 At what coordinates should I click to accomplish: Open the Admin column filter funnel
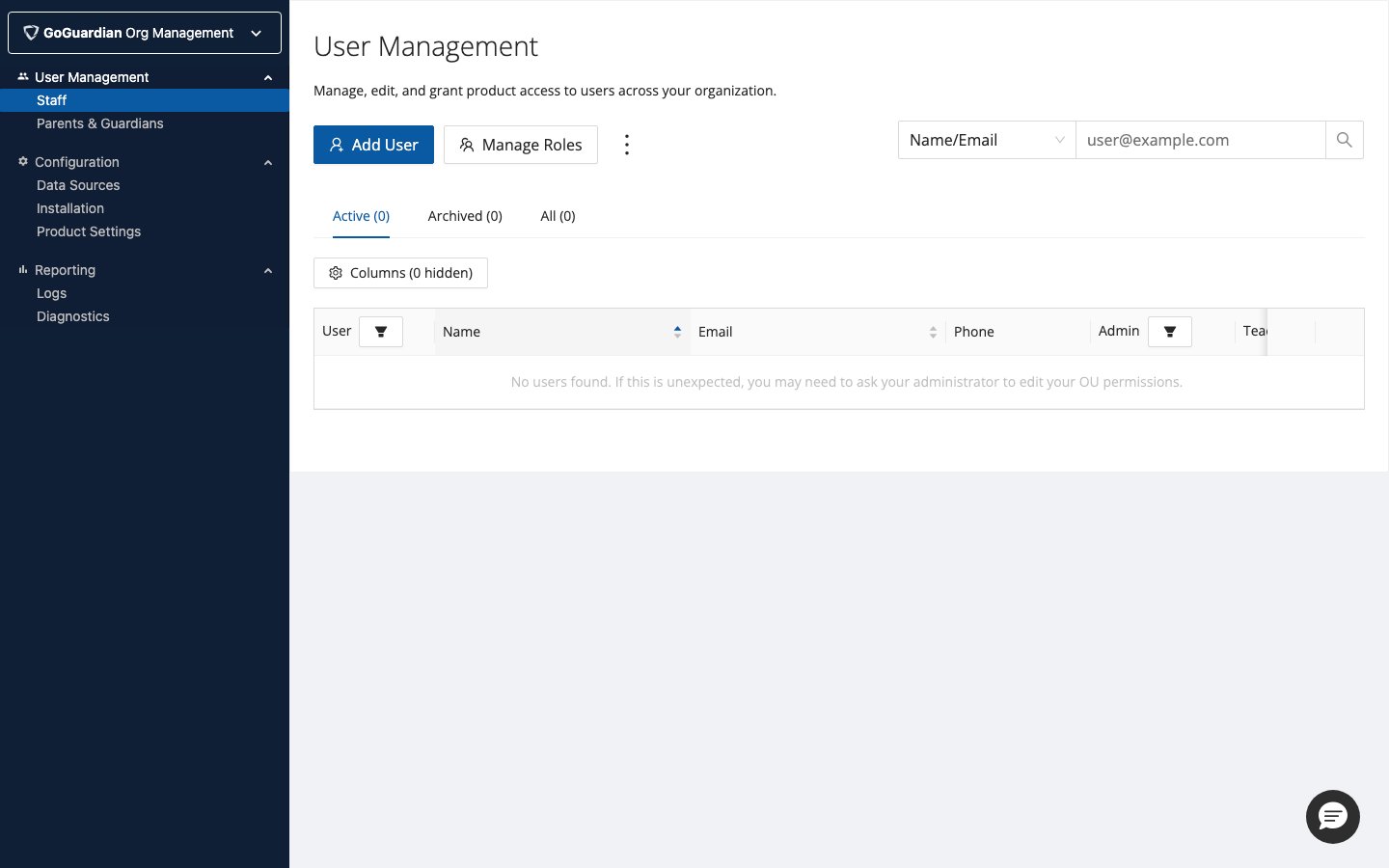click(x=1169, y=332)
